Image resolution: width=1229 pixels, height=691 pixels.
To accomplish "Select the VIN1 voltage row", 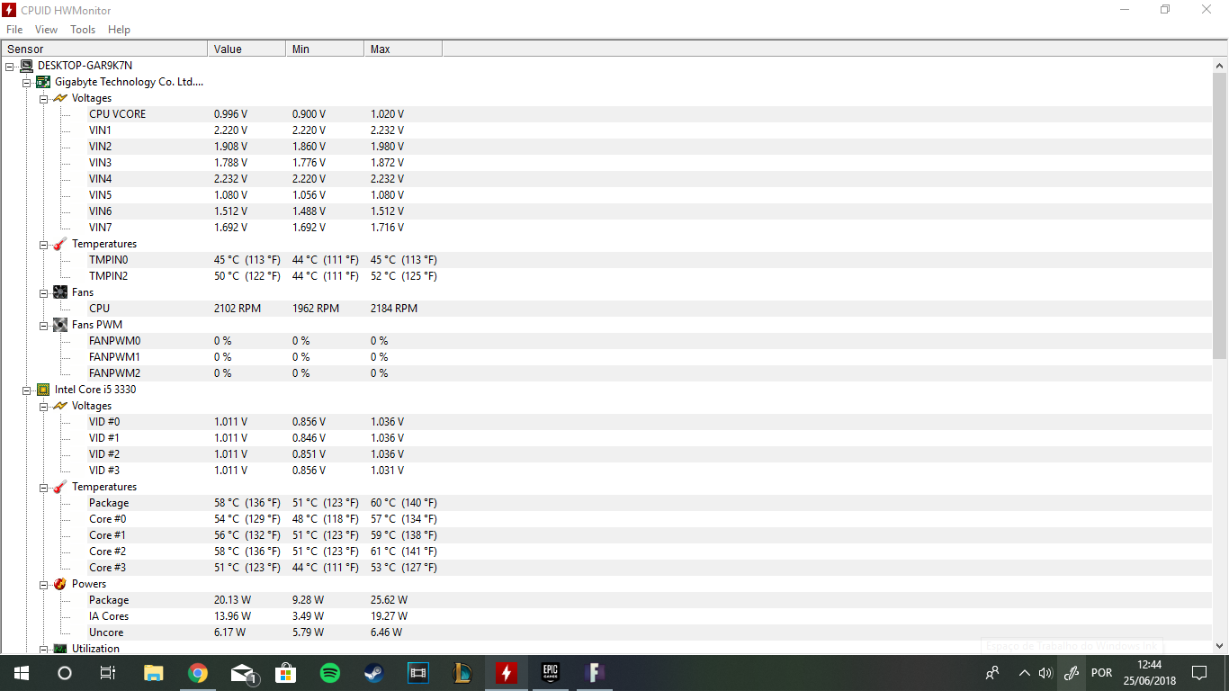I will click(606, 130).
